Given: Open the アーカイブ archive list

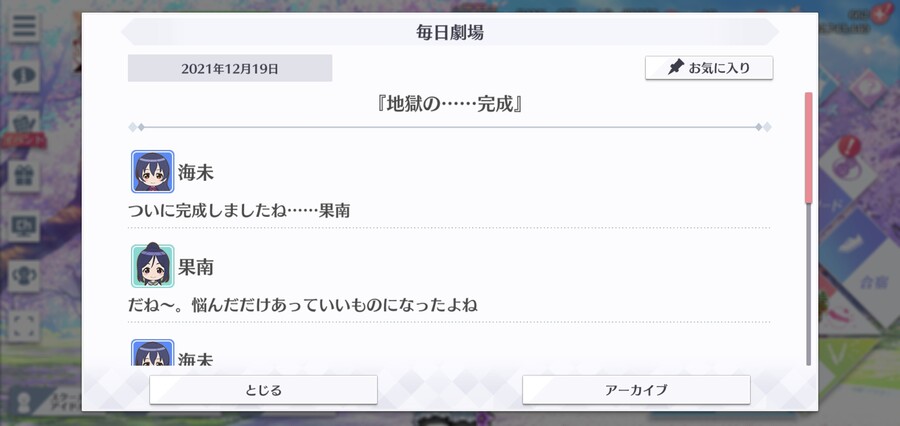Looking at the screenshot, I should click(636, 390).
